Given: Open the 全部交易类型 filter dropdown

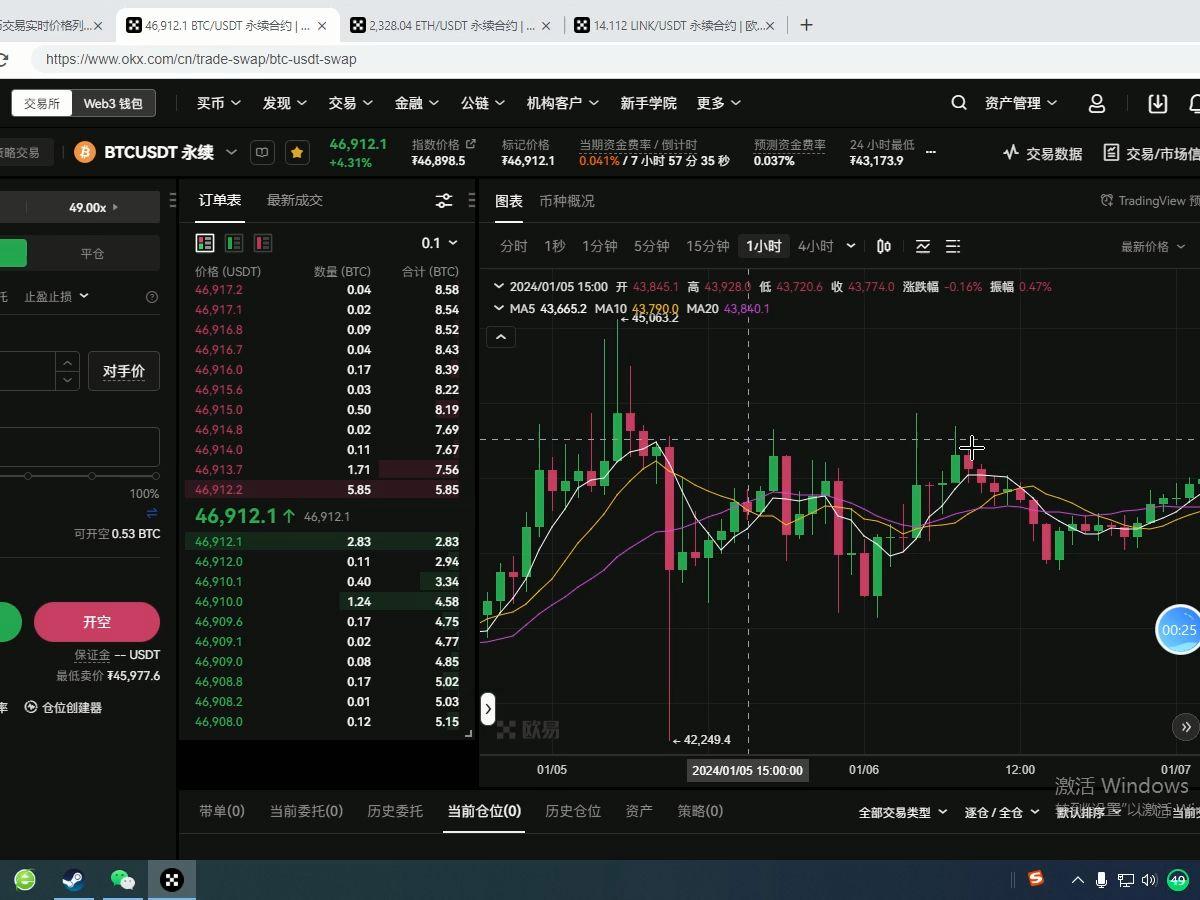Looking at the screenshot, I should (x=902, y=812).
